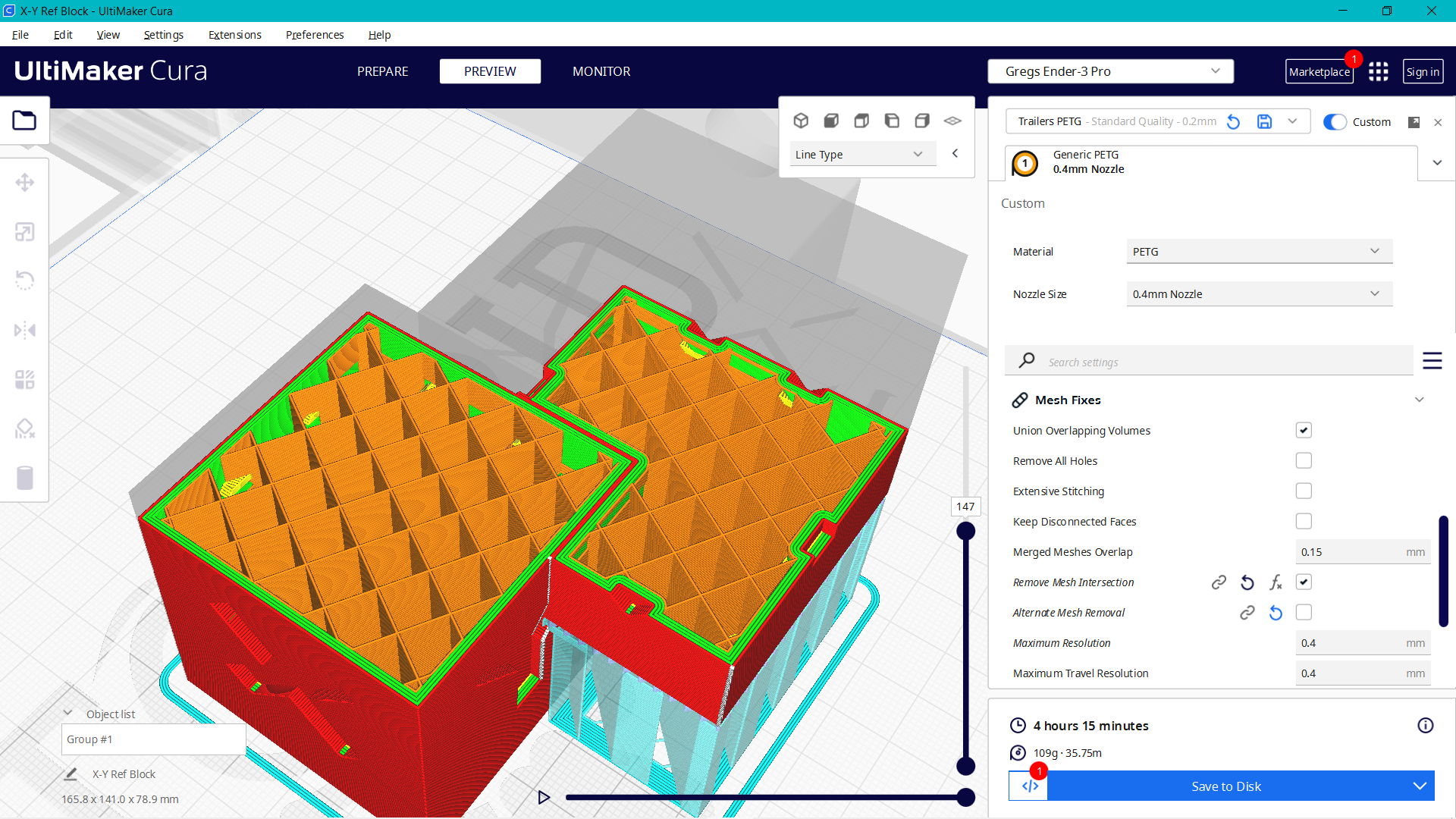Turn off the Custom settings toggle

point(1335,122)
